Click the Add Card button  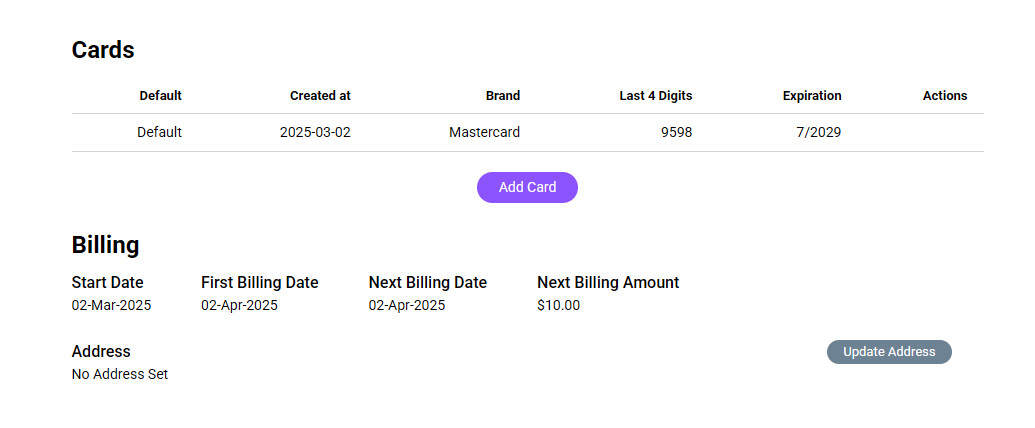coord(527,188)
